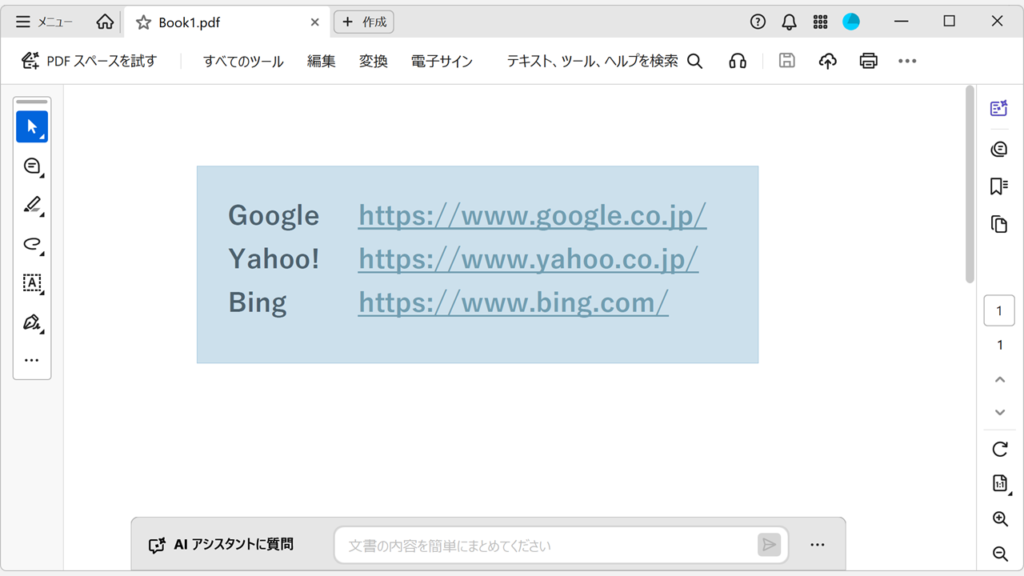Rotate the page with the rotate icon

pyautogui.click(x=999, y=449)
